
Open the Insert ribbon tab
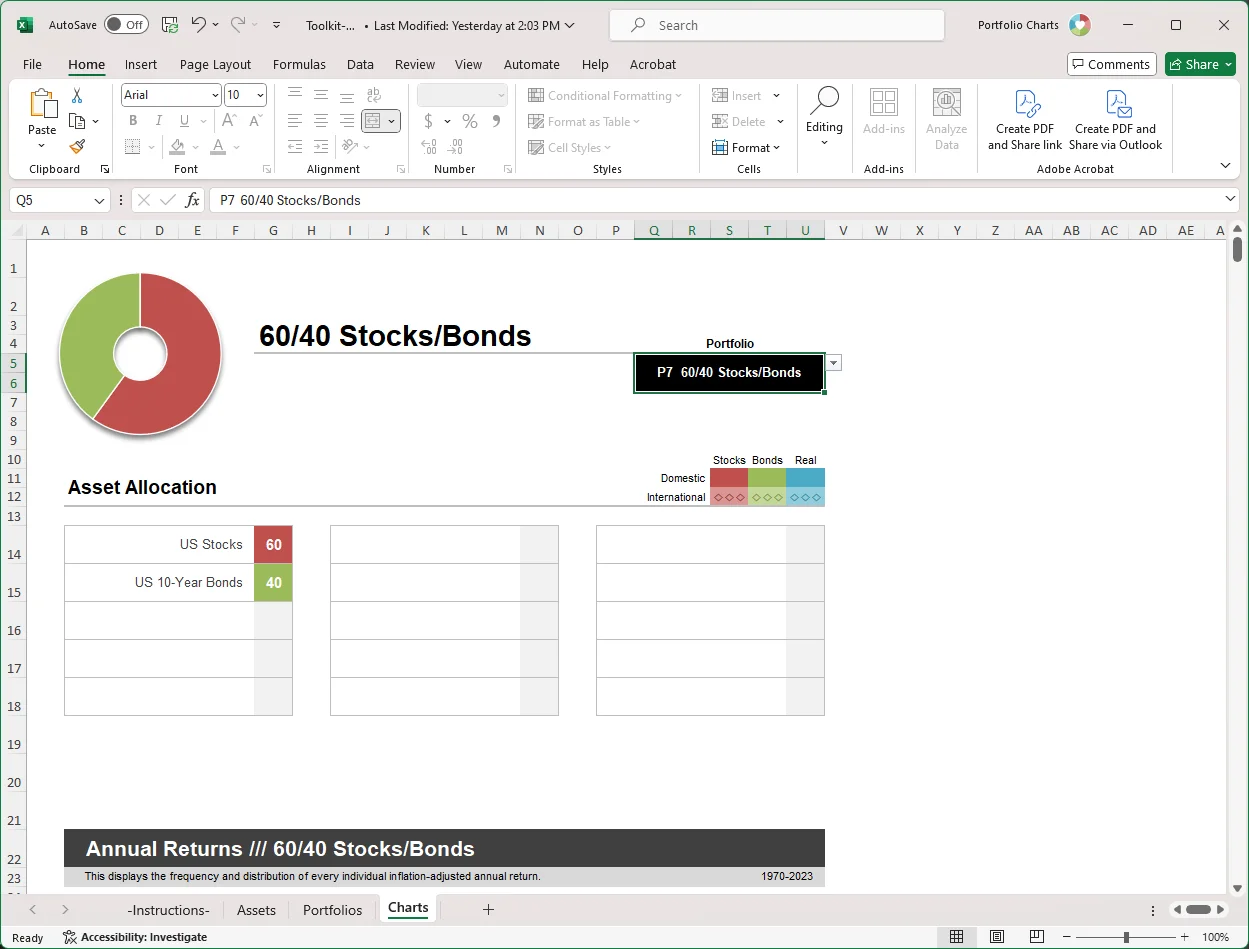click(x=141, y=64)
